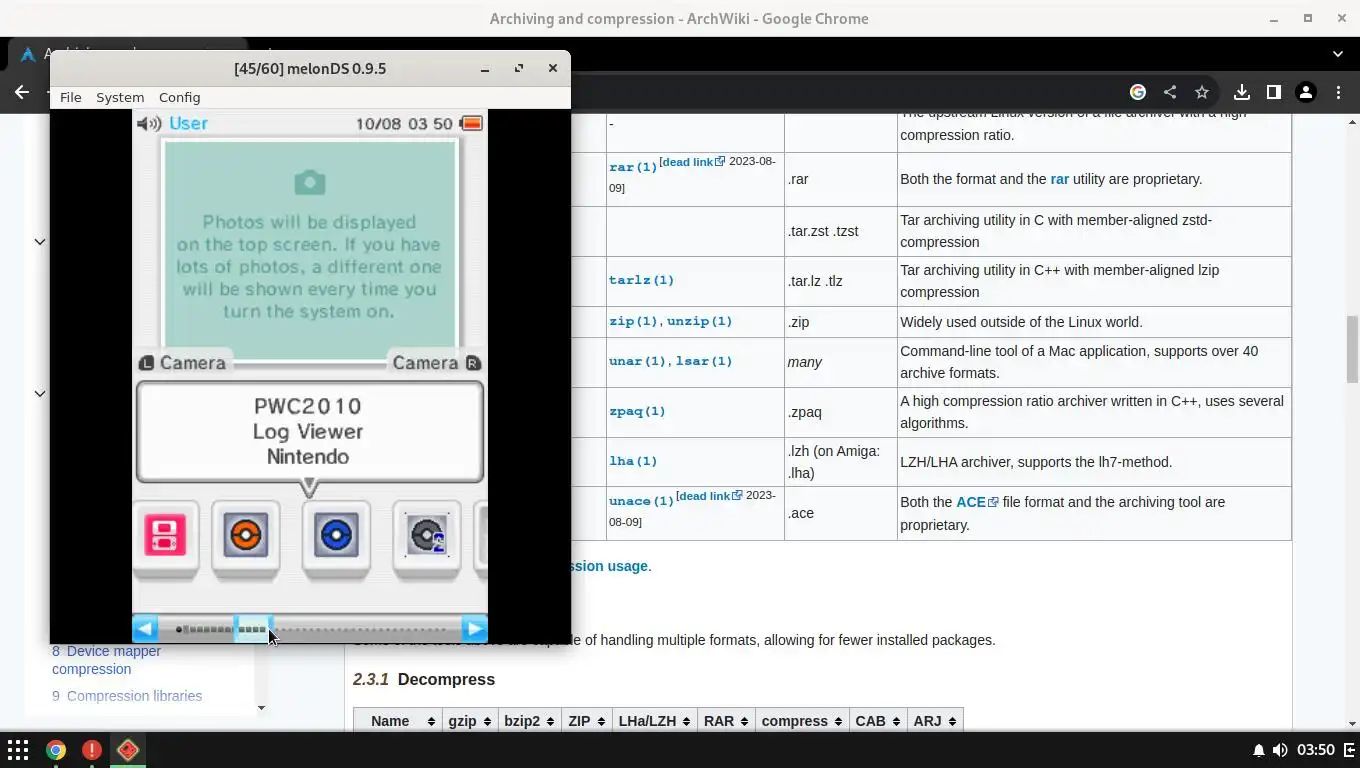Viewport: 1360px width, 768px height.
Task: Click the DS menu right arrow
Action: (474, 629)
